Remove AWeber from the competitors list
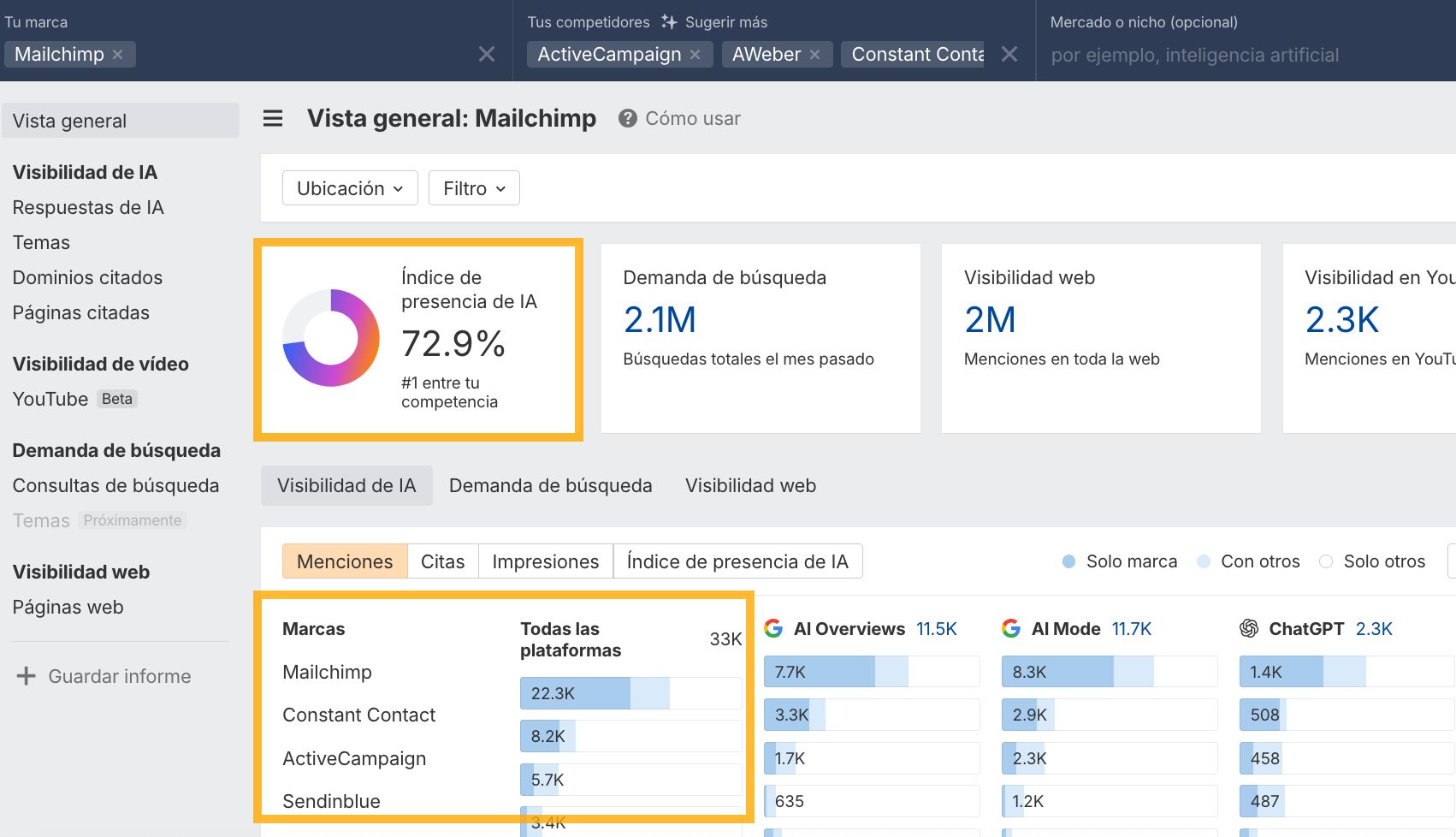Image resolution: width=1456 pixels, height=837 pixels. [x=815, y=54]
